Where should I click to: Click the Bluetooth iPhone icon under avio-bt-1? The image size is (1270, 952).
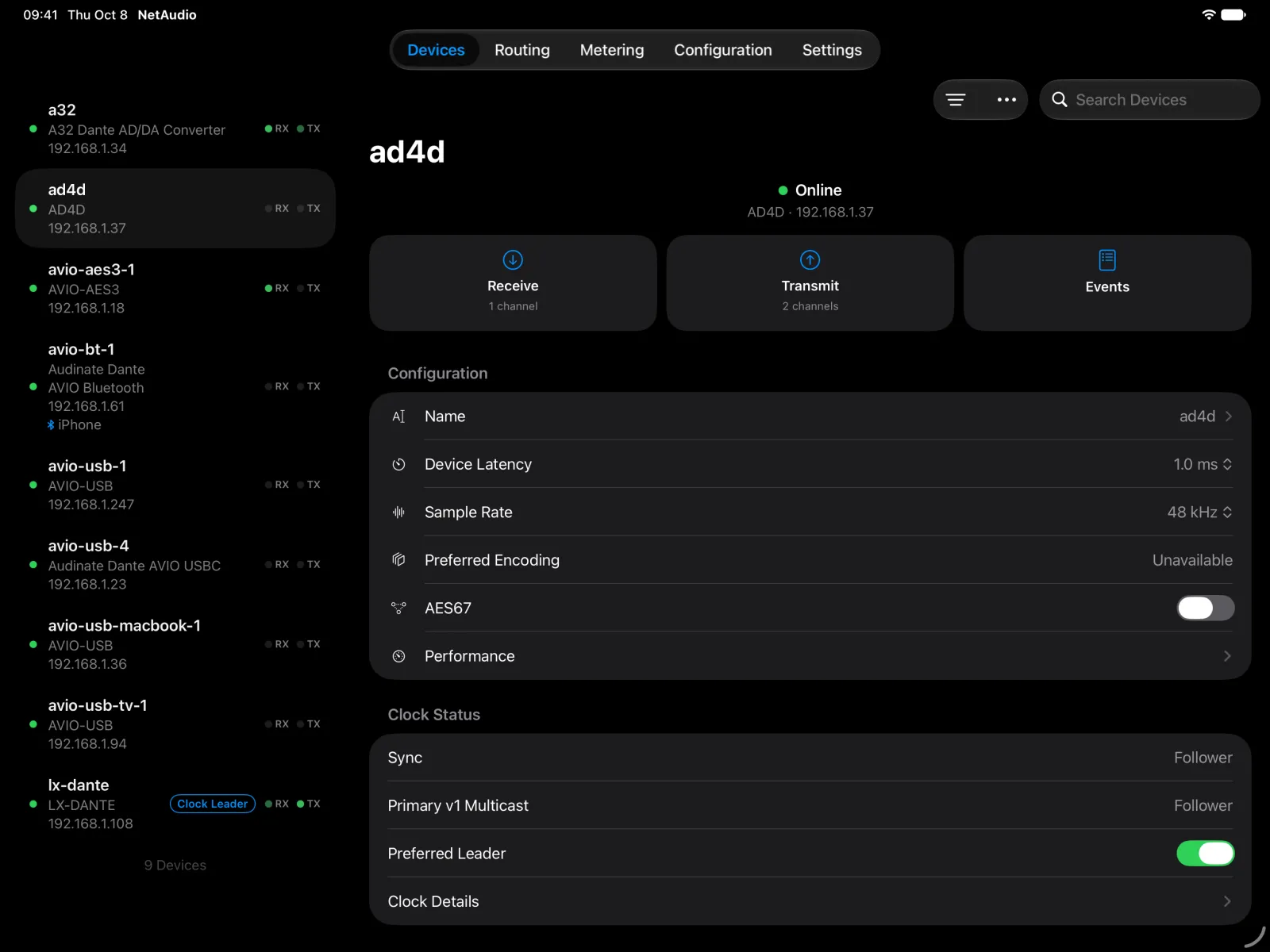(x=51, y=425)
